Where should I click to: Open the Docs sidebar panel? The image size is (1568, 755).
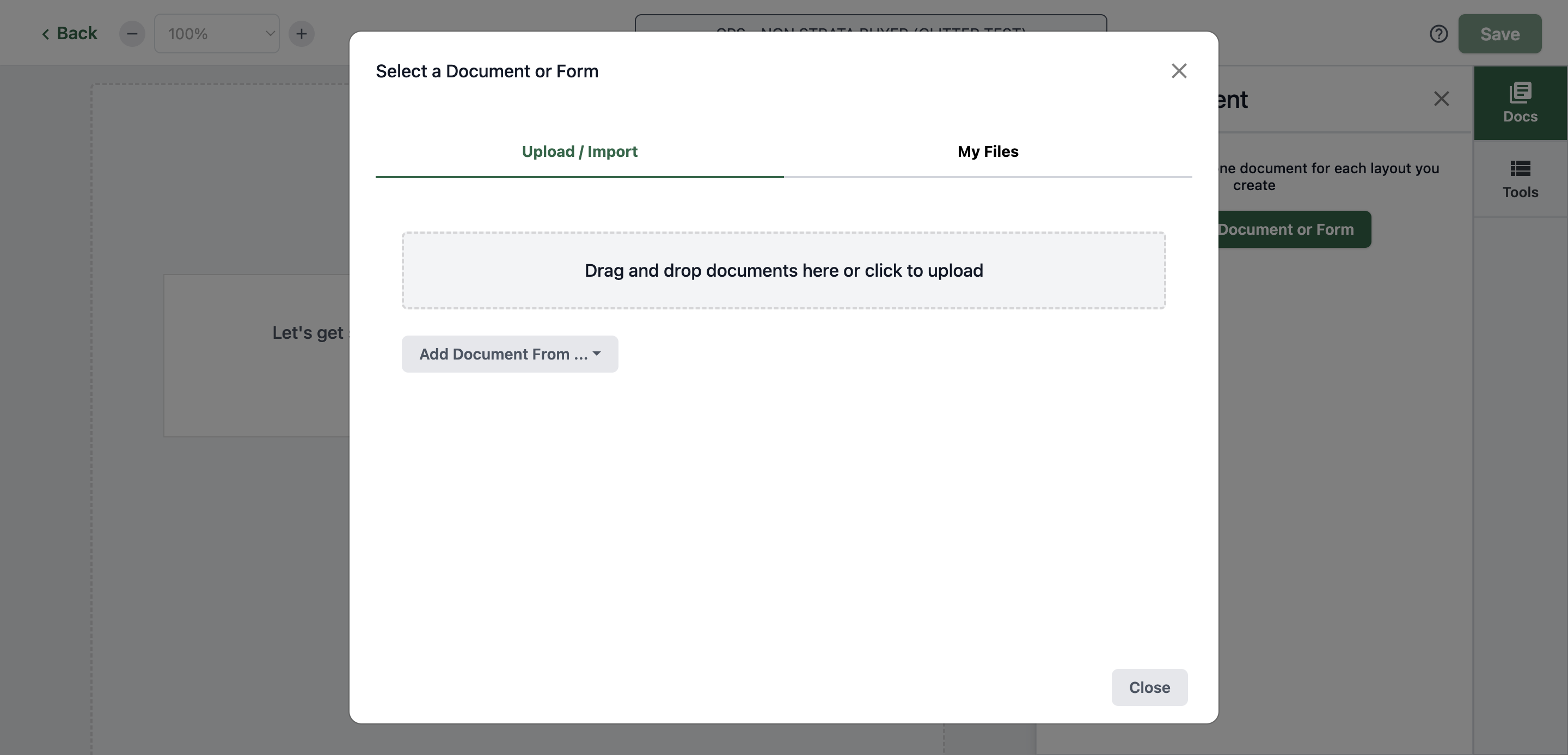tap(1521, 103)
